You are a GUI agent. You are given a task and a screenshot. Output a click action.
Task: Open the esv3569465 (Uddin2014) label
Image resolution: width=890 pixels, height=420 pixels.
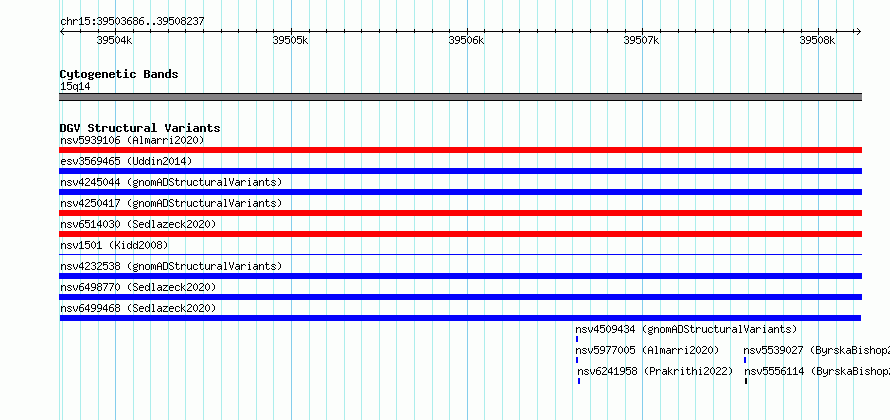126,161
